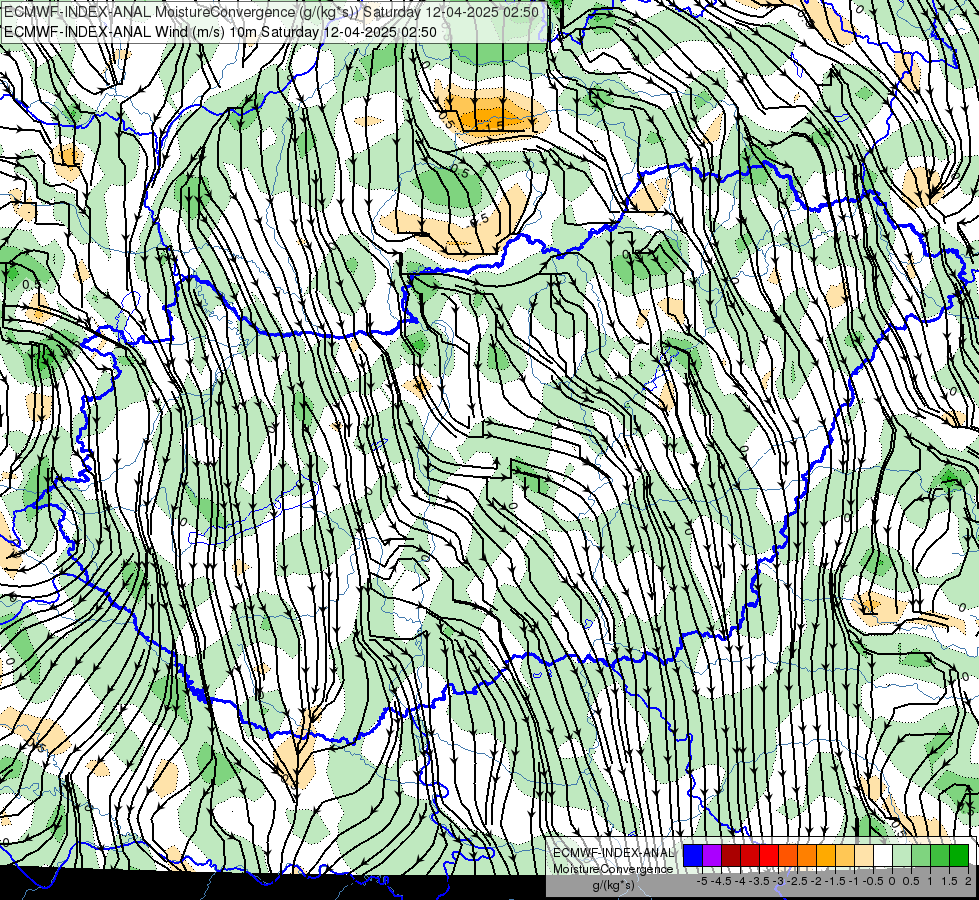
Task: Select the lightest green legend swatch
Action: pyautogui.click(x=902, y=856)
